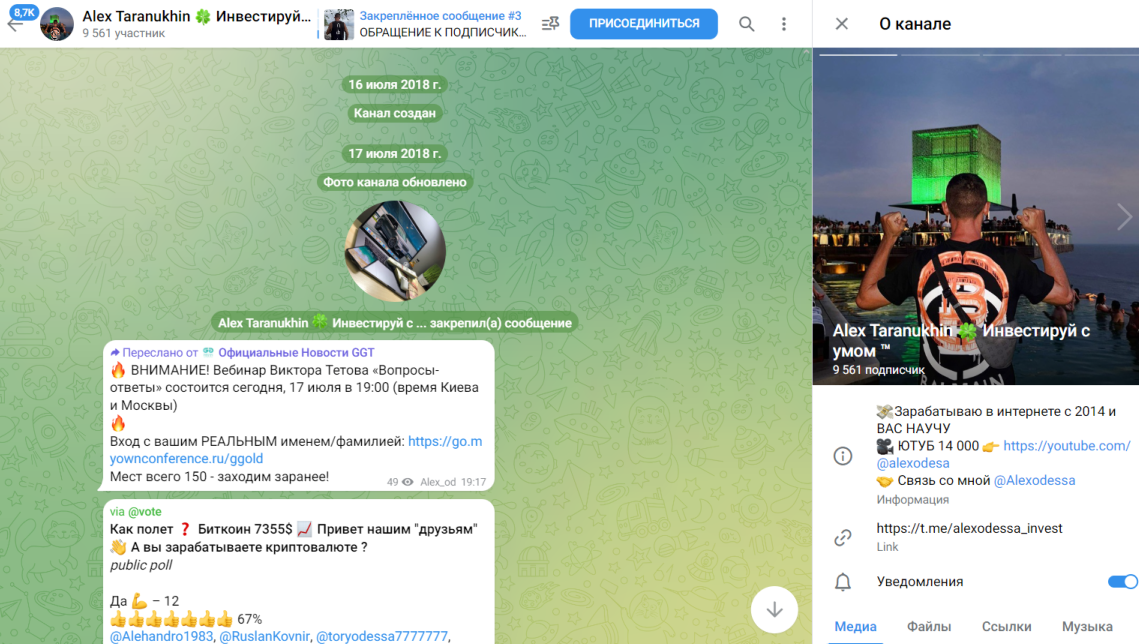Open forwarded source Официальные Новости GGT

pos(296,353)
